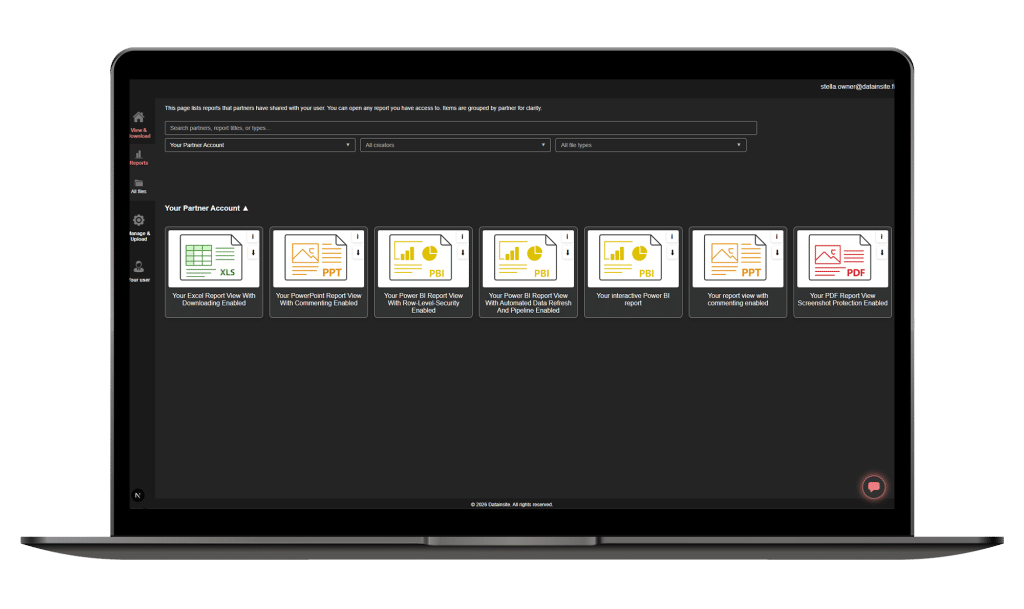Show info for the PDF report

tap(881, 237)
